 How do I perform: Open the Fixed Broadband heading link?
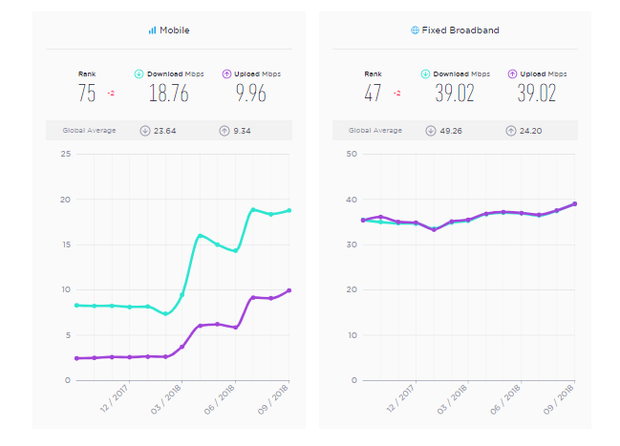pos(460,31)
